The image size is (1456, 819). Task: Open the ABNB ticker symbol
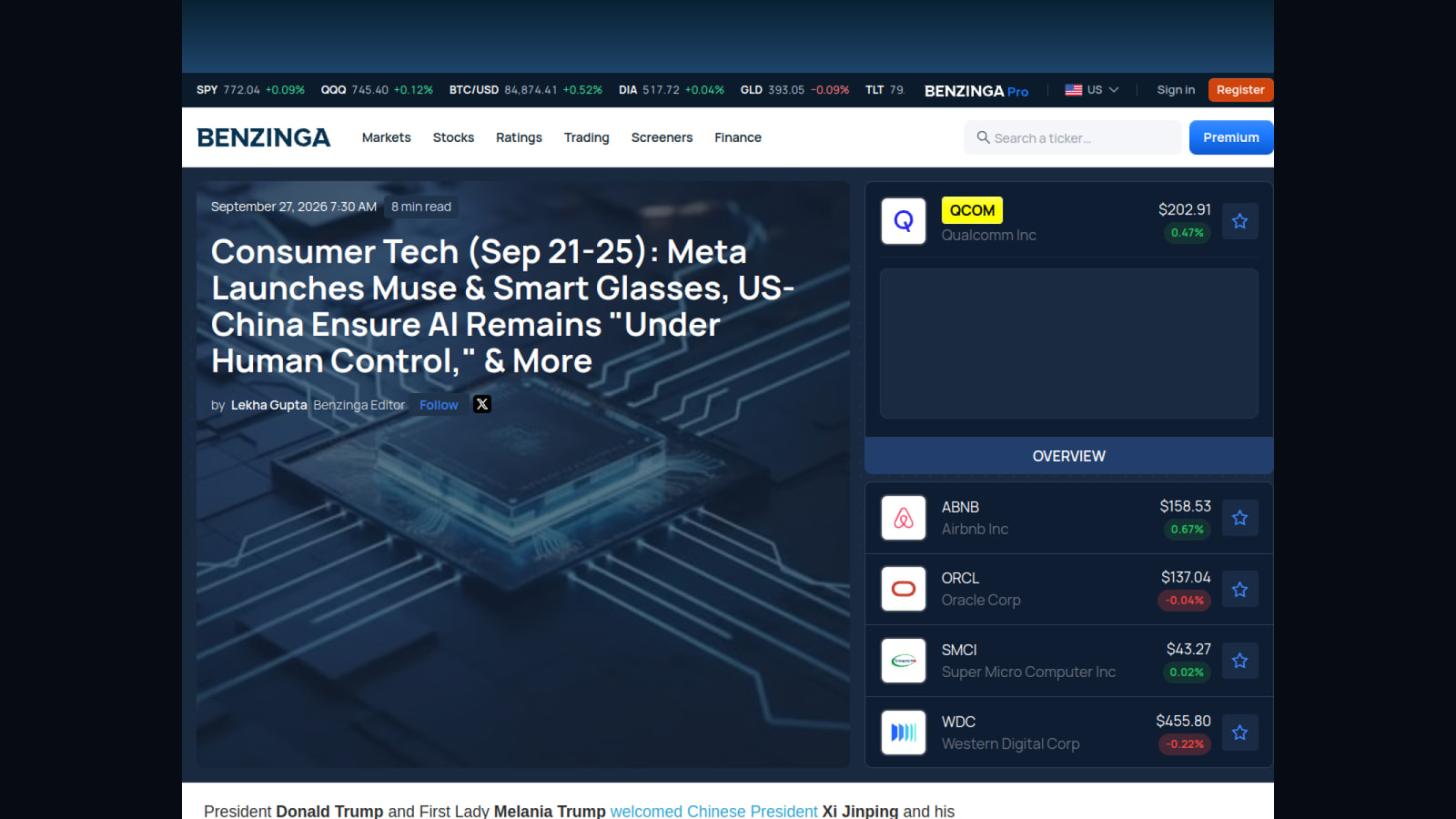click(x=960, y=507)
